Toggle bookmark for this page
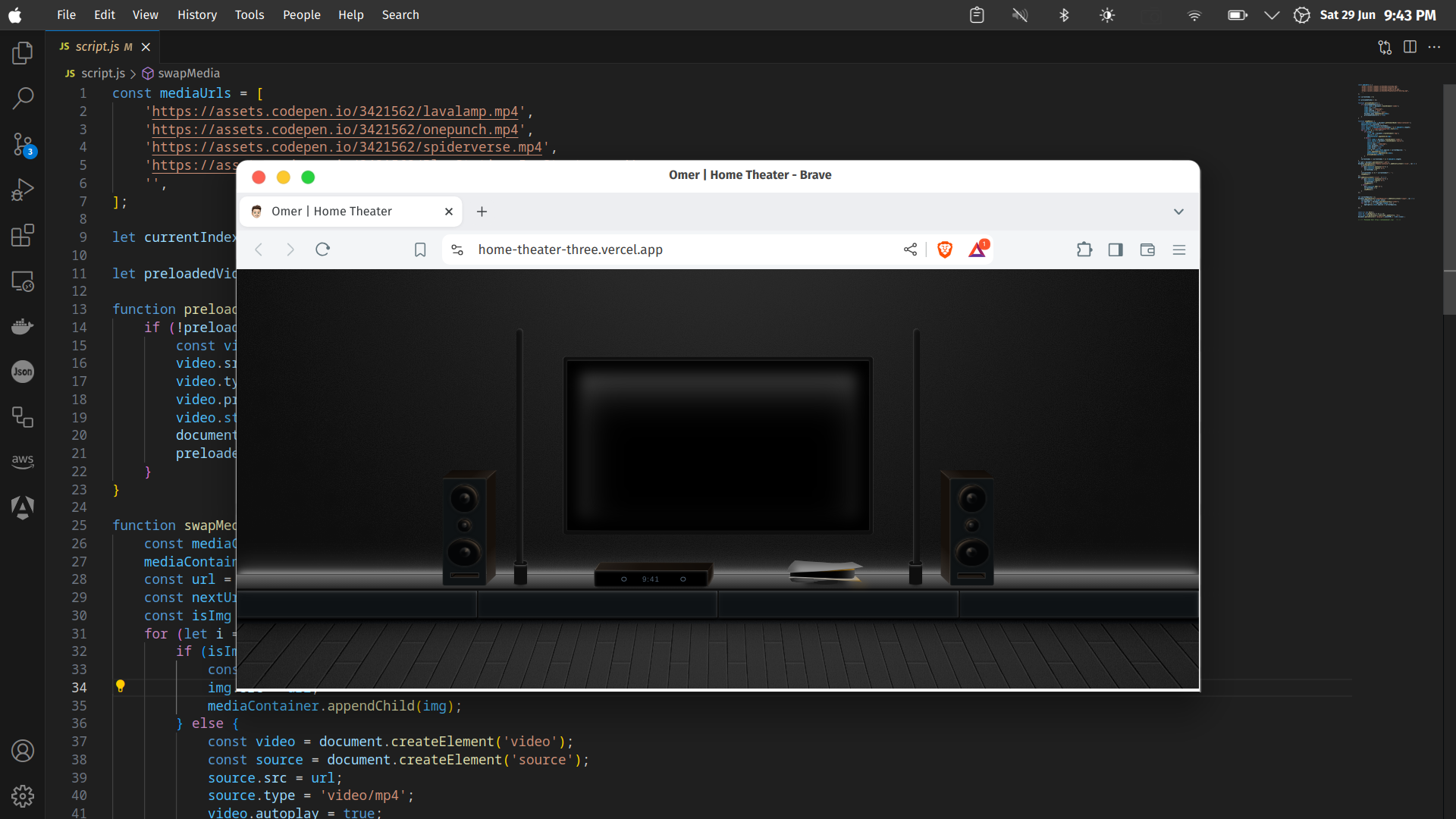Screen dimensions: 1456x819 coord(420,249)
